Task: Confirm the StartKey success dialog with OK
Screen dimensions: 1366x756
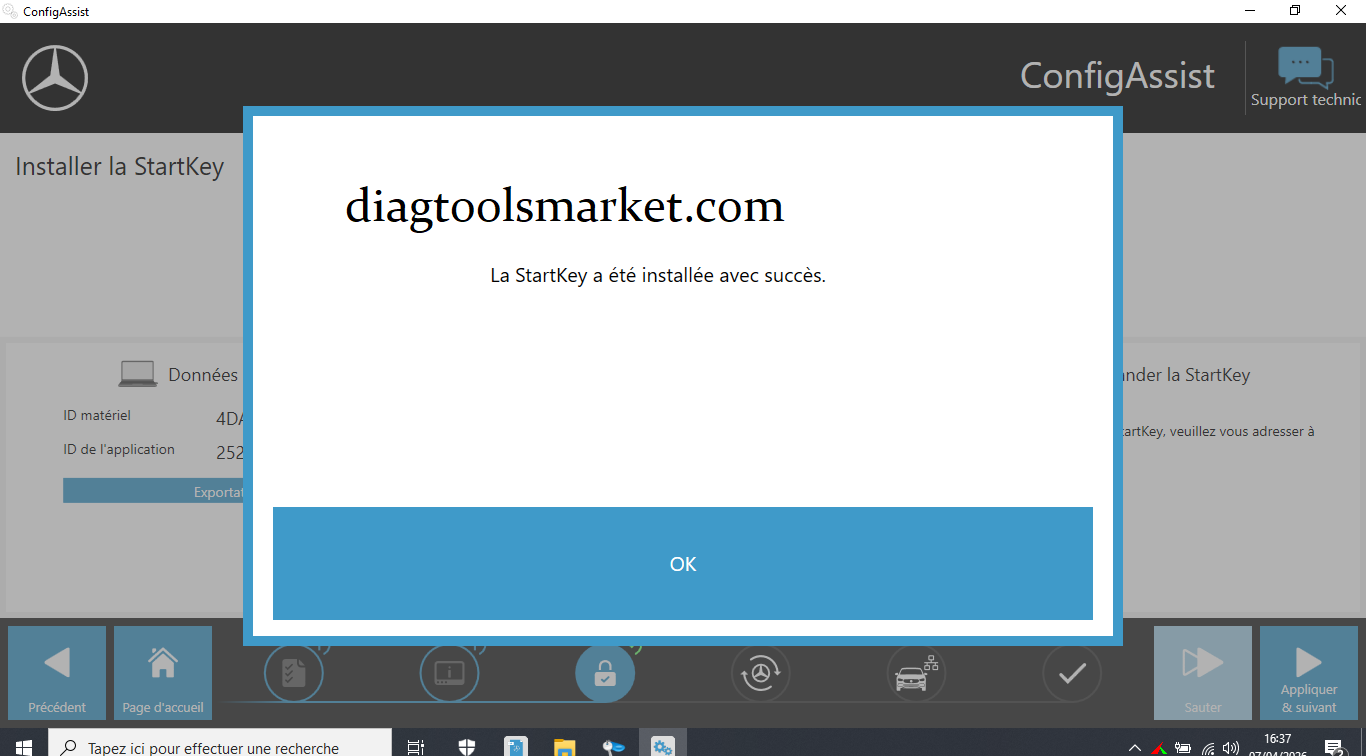Action: click(682, 563)
